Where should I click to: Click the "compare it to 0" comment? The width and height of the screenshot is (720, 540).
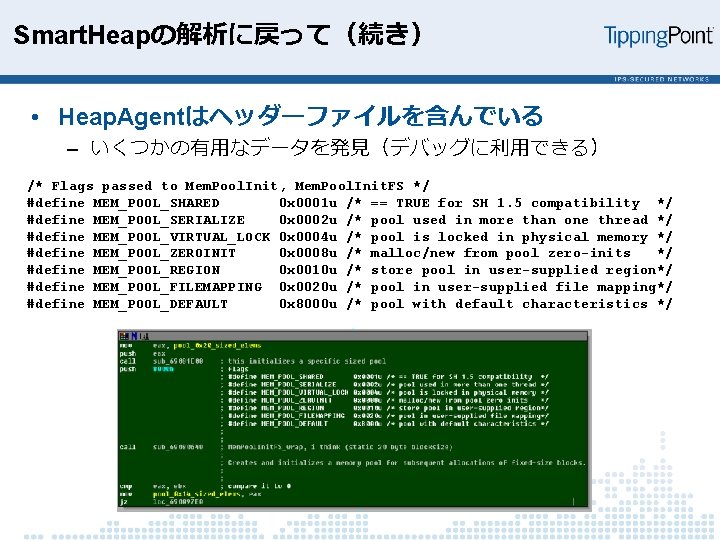click(259, 486)
